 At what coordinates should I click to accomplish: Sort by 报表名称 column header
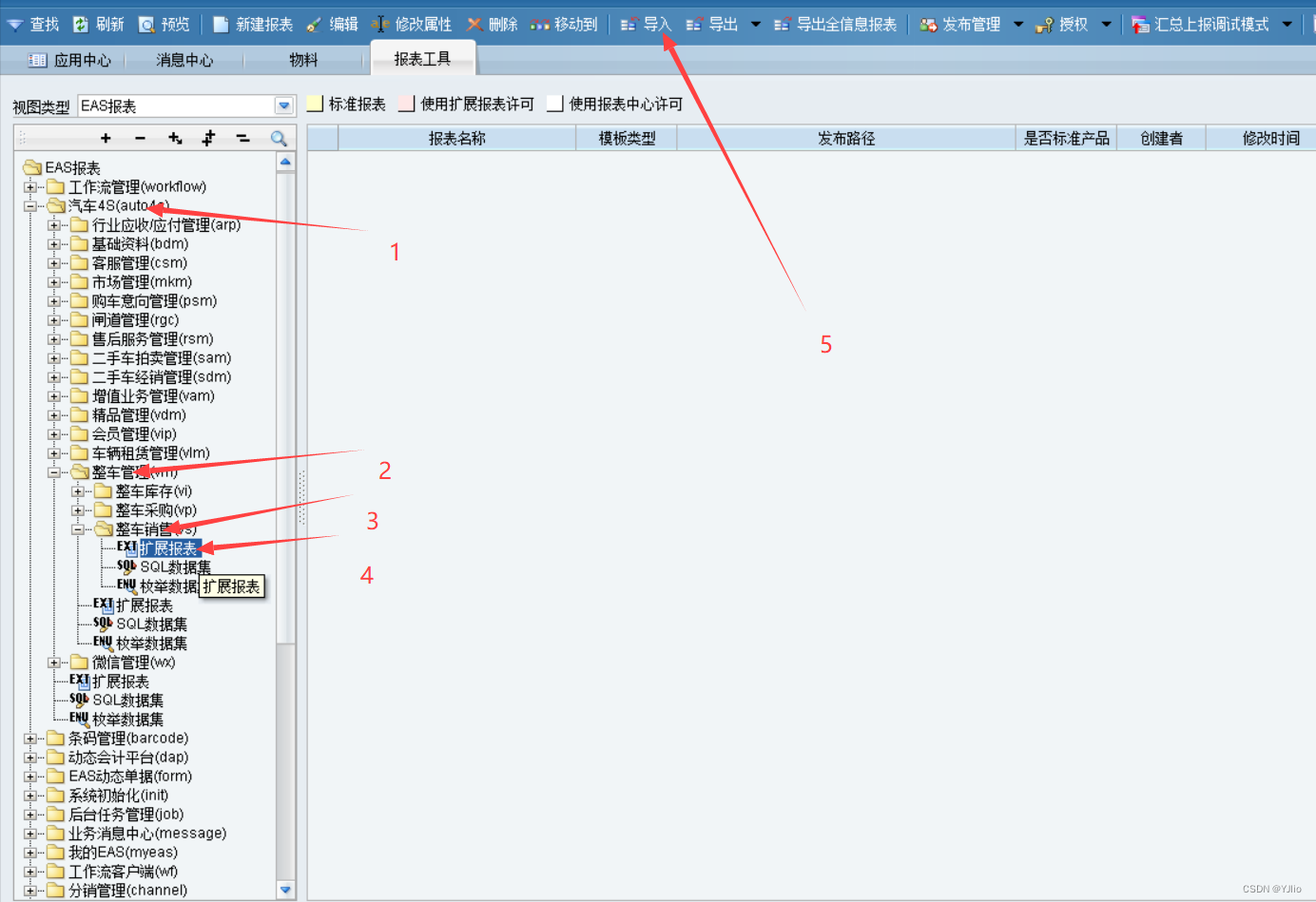[456, 139]
